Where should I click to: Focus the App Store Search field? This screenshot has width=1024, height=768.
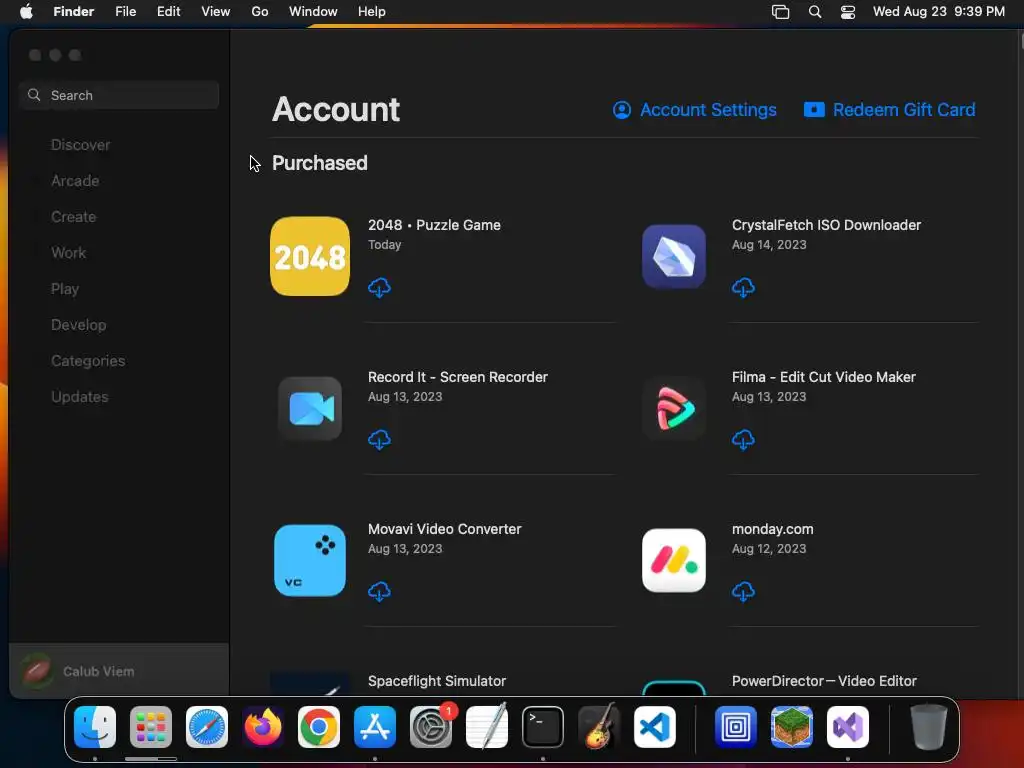[119, 95]
